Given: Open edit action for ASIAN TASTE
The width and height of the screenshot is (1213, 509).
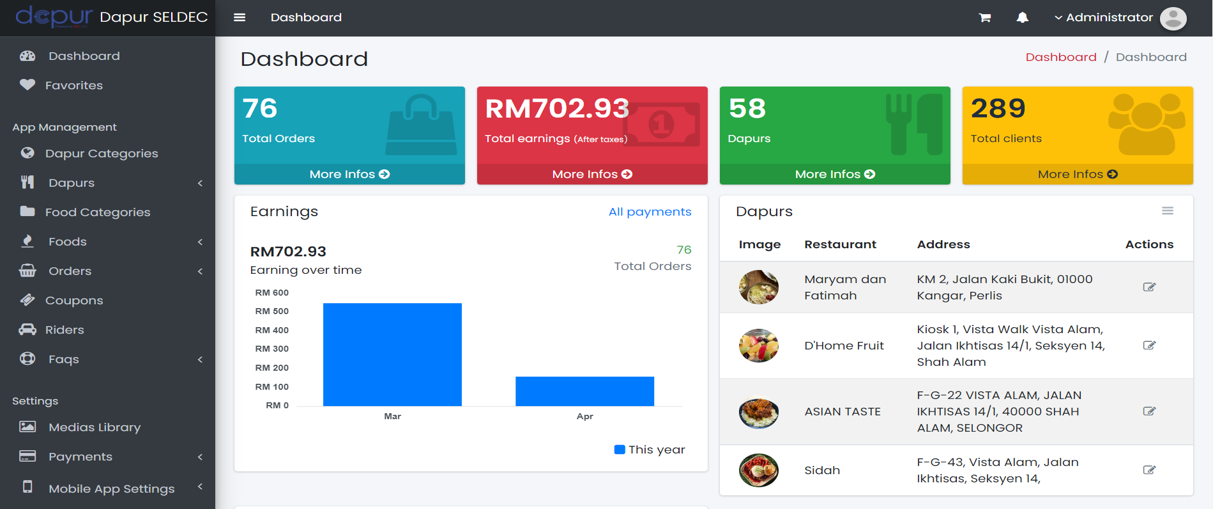Looking at the screenshot, I should click(1149, 411).
